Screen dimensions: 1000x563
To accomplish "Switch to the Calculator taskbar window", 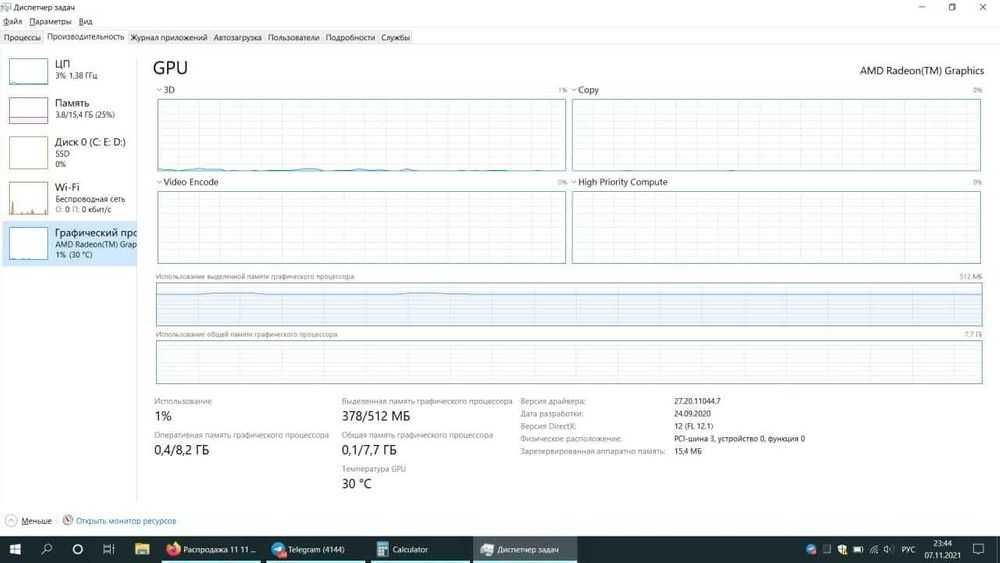I will point(420,549).
